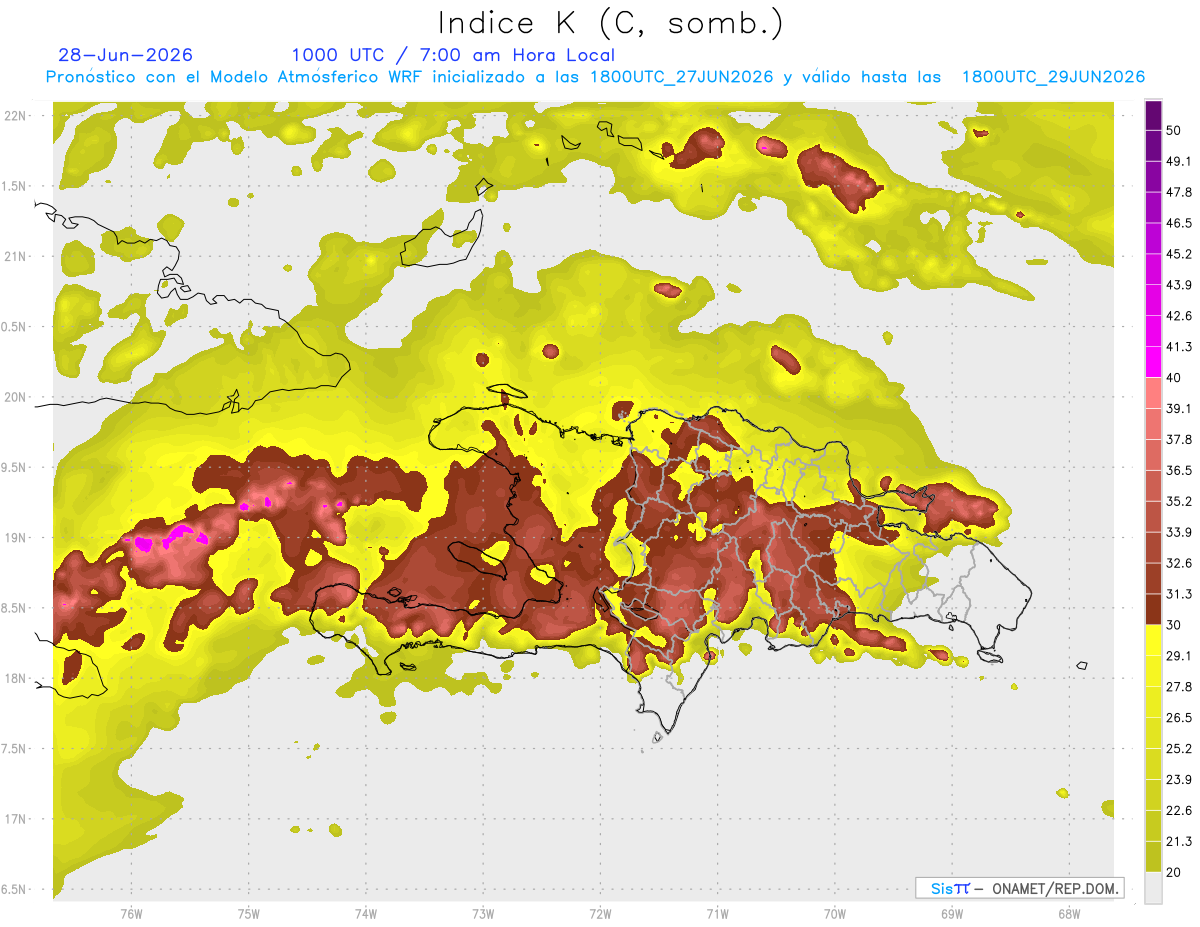Click the legend value '26.5'

[1179, 718]
